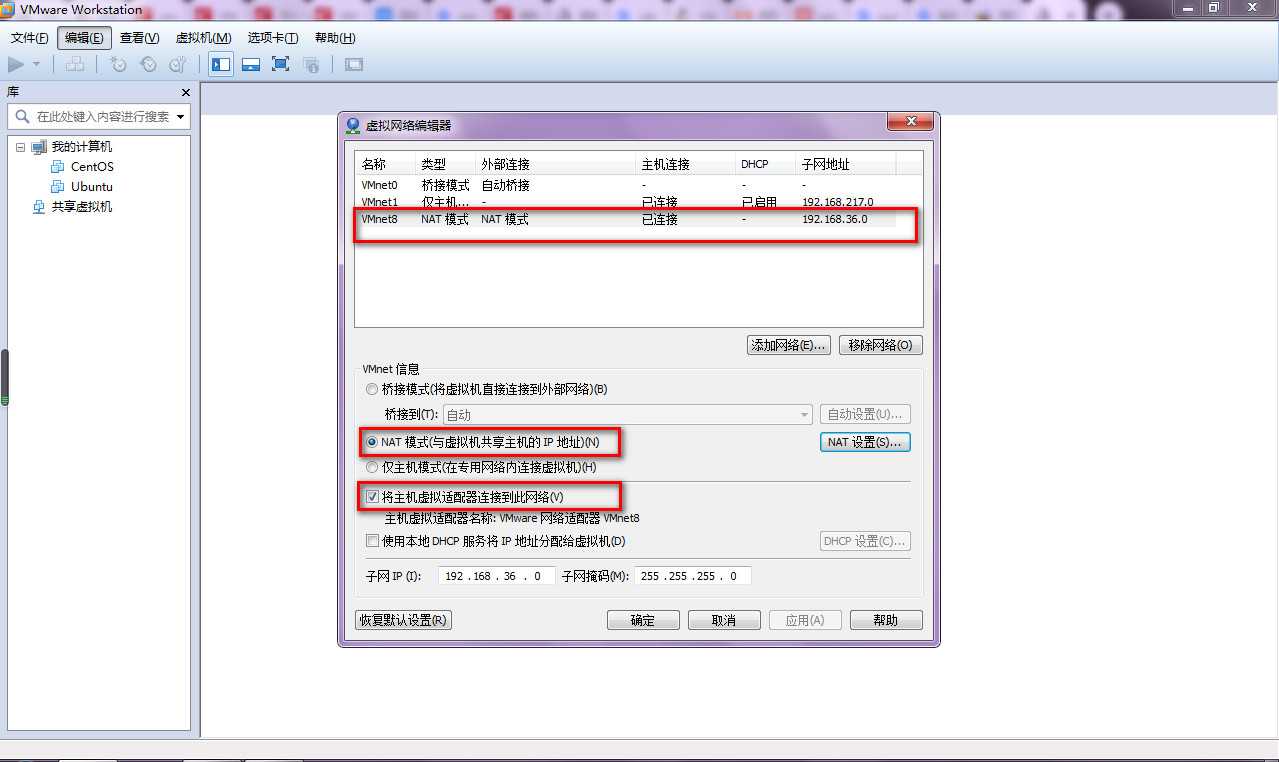Click the 添加网络(E)... button

click(789, 345)
